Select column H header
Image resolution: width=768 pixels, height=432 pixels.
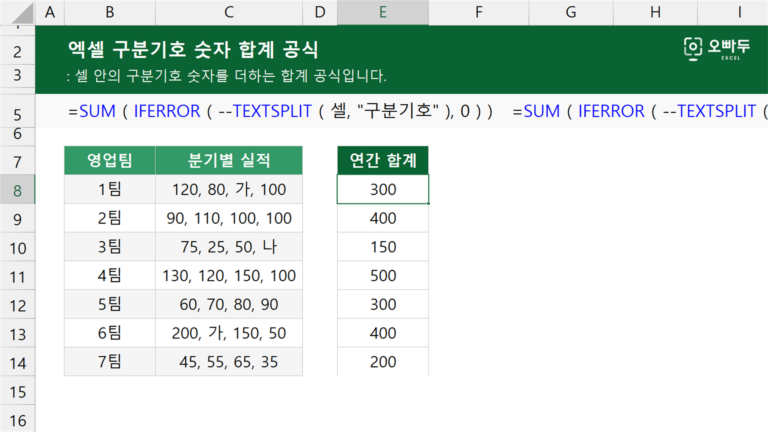point(655,12)
